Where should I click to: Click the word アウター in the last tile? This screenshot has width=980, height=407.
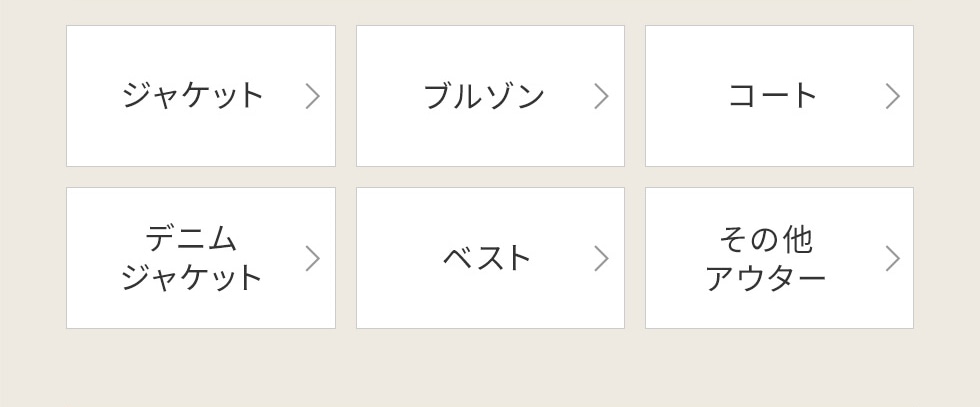pyautogui.click(x=765, y=278)
